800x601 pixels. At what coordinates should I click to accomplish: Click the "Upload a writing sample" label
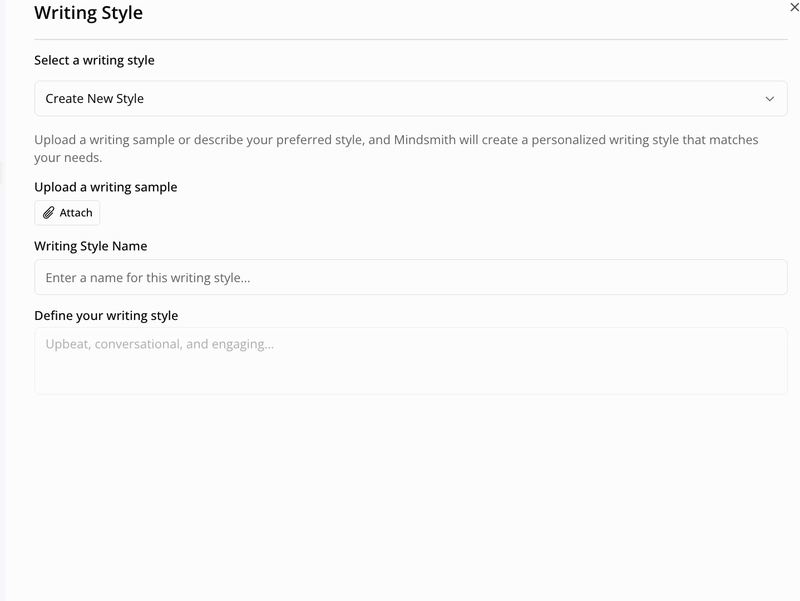pos(105,187)
